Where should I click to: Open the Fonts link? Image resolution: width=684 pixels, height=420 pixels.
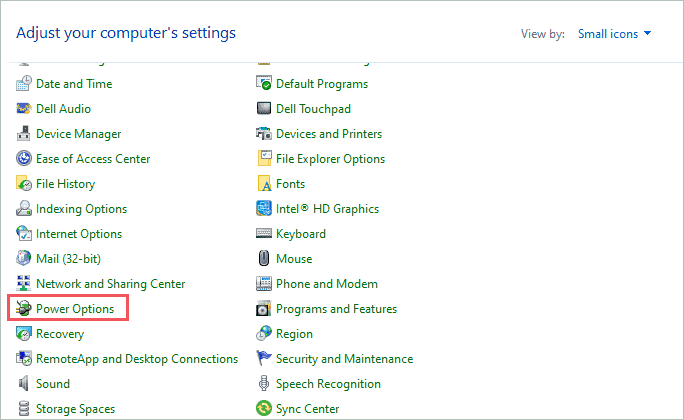click(x=290, y=184)
